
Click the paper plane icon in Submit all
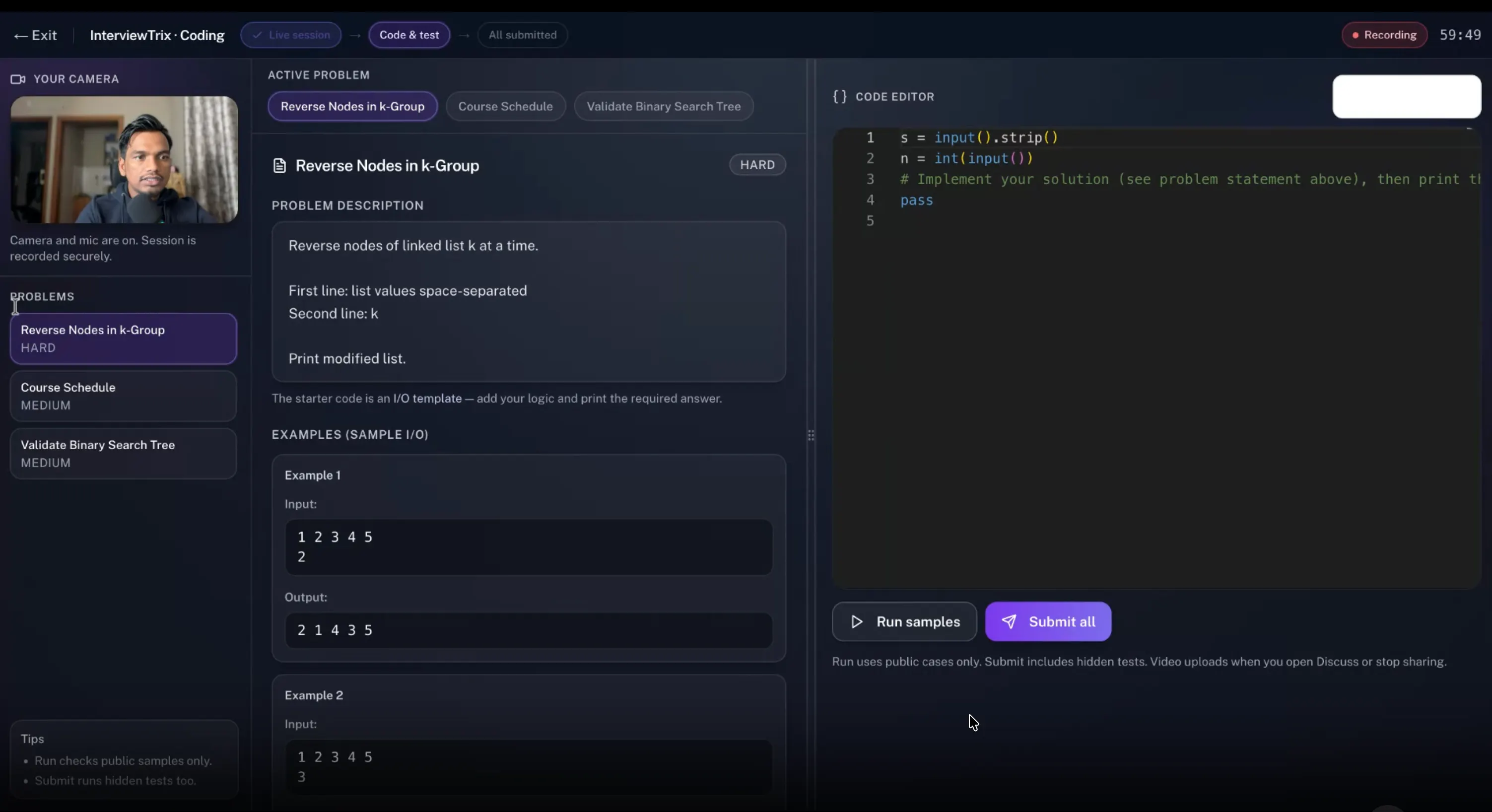[1009, 621]
